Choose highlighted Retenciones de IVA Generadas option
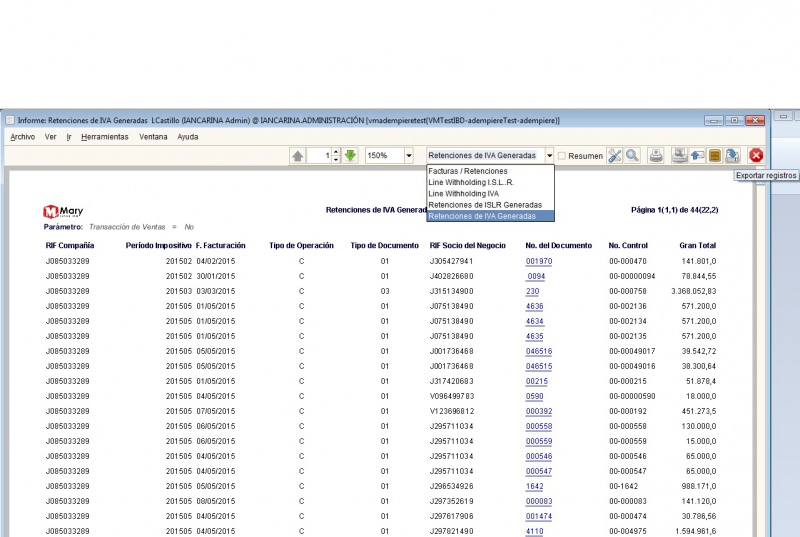This screenshot has height=537, width=800. tap(490, 216)
